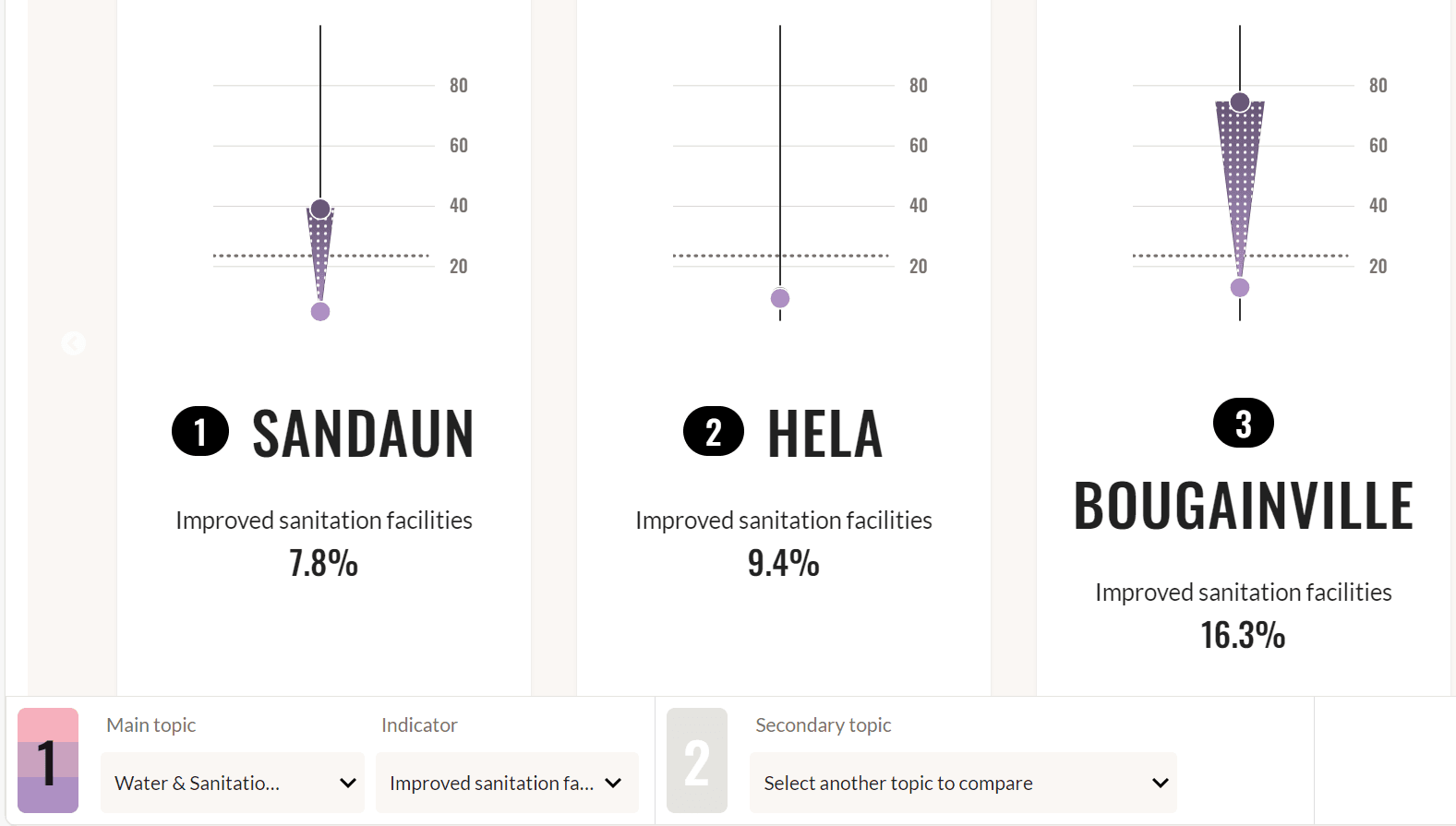Open the Secondary topic dropdown

(960, 783)
